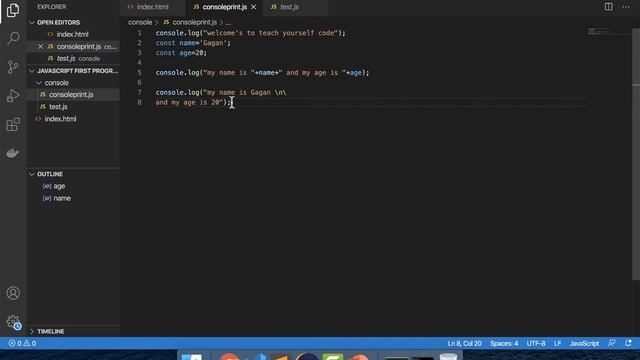Open the Explorer view in activity bar
Screen dimensions: 640x360
coord(13,10)
